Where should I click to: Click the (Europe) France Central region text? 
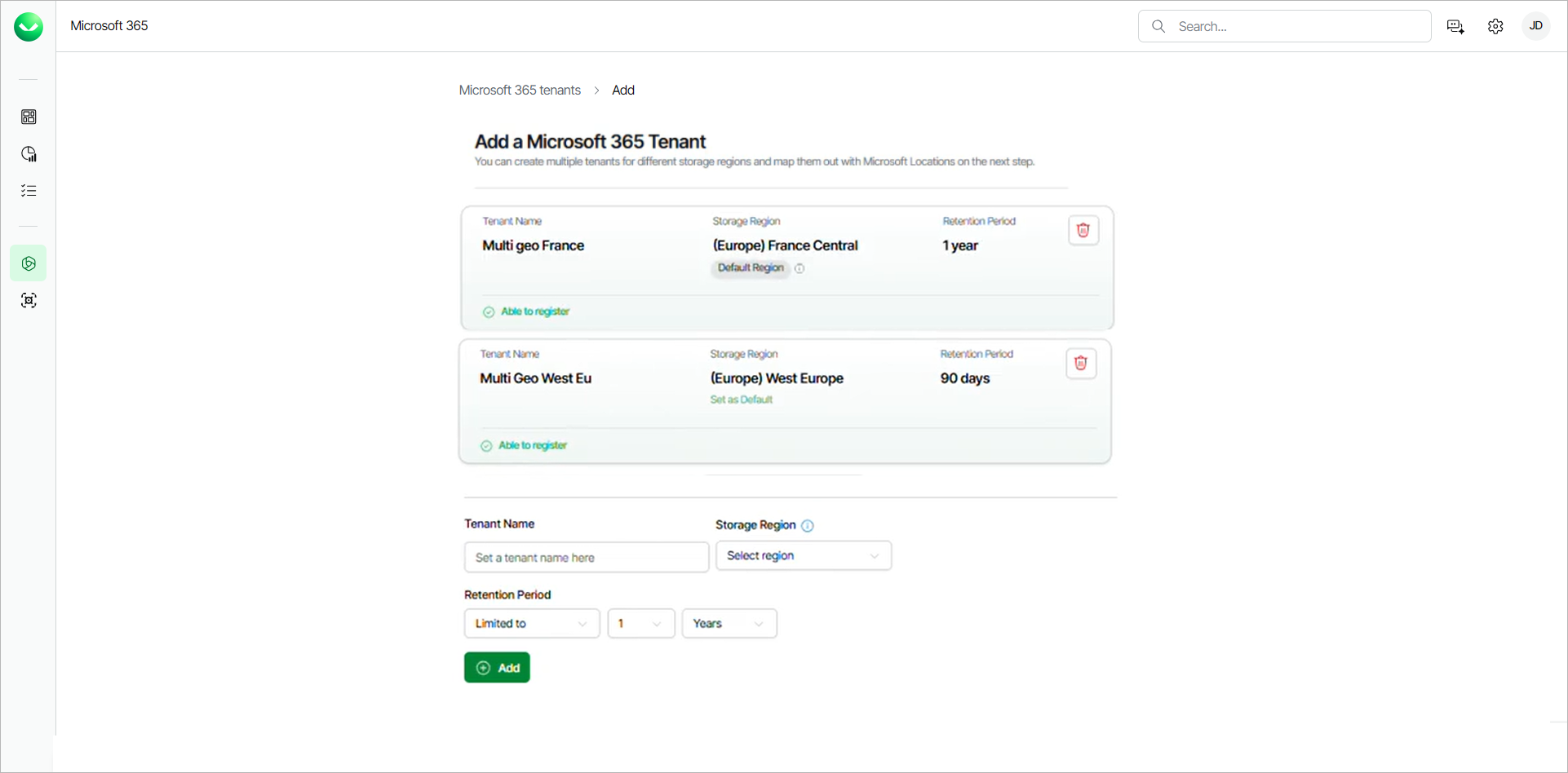tap(785, 245)
